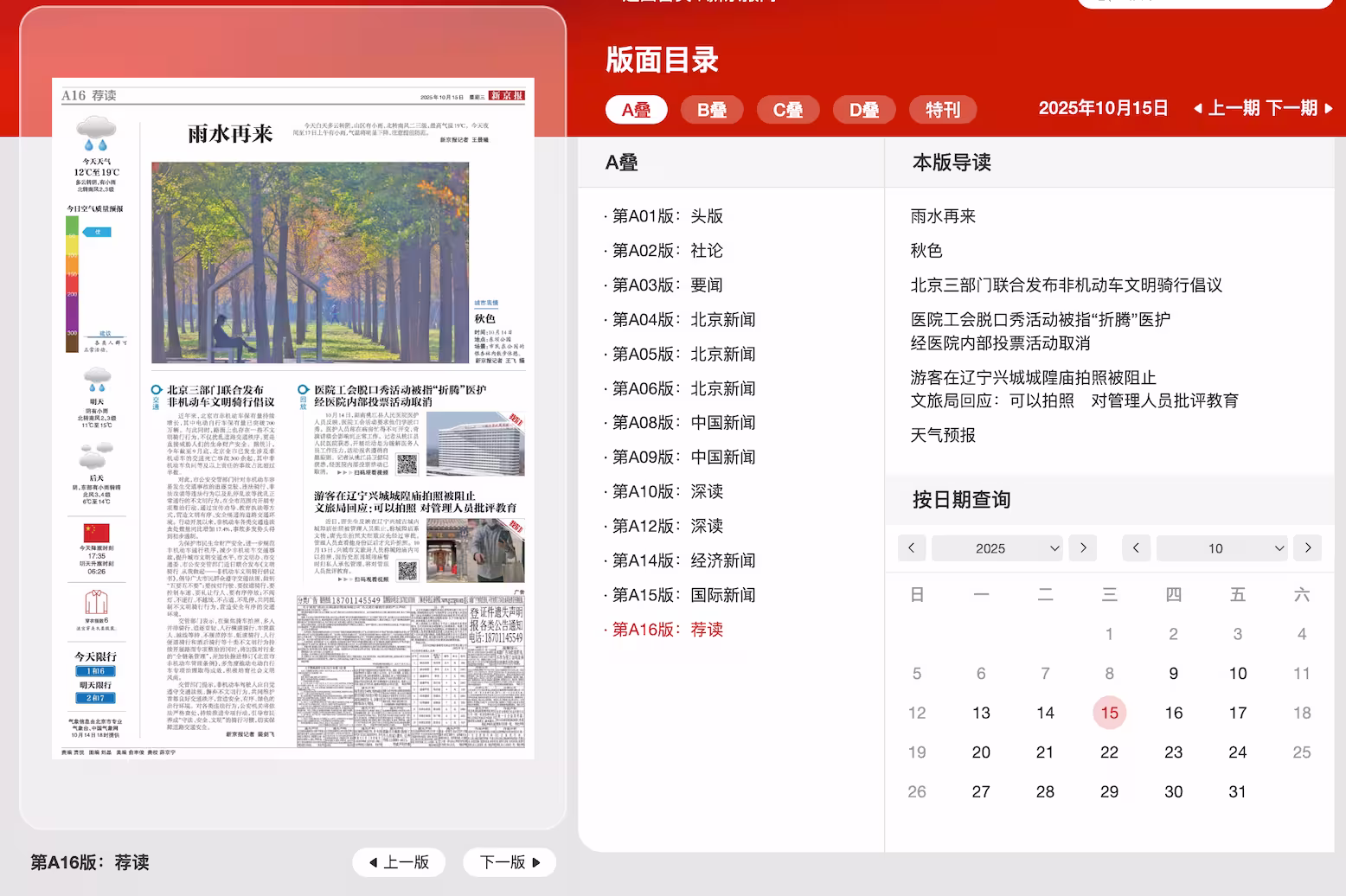This screenshot has height=896, width=1346.
Task: Click the QR code in the hospital article
Action: (x=407, y=464)
